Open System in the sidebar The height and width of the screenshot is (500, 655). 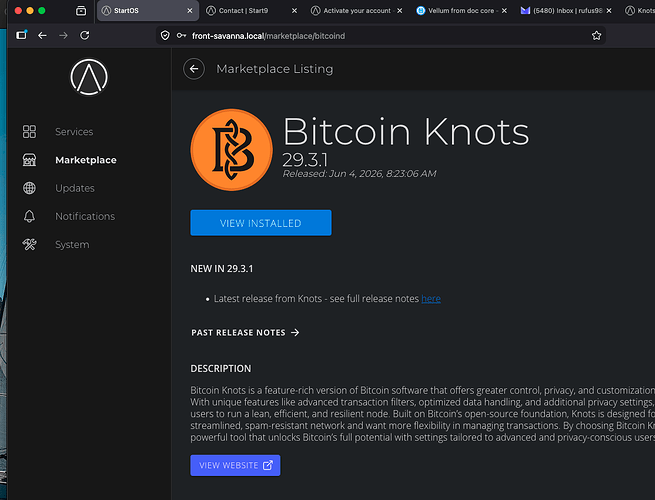pos(72,245)
